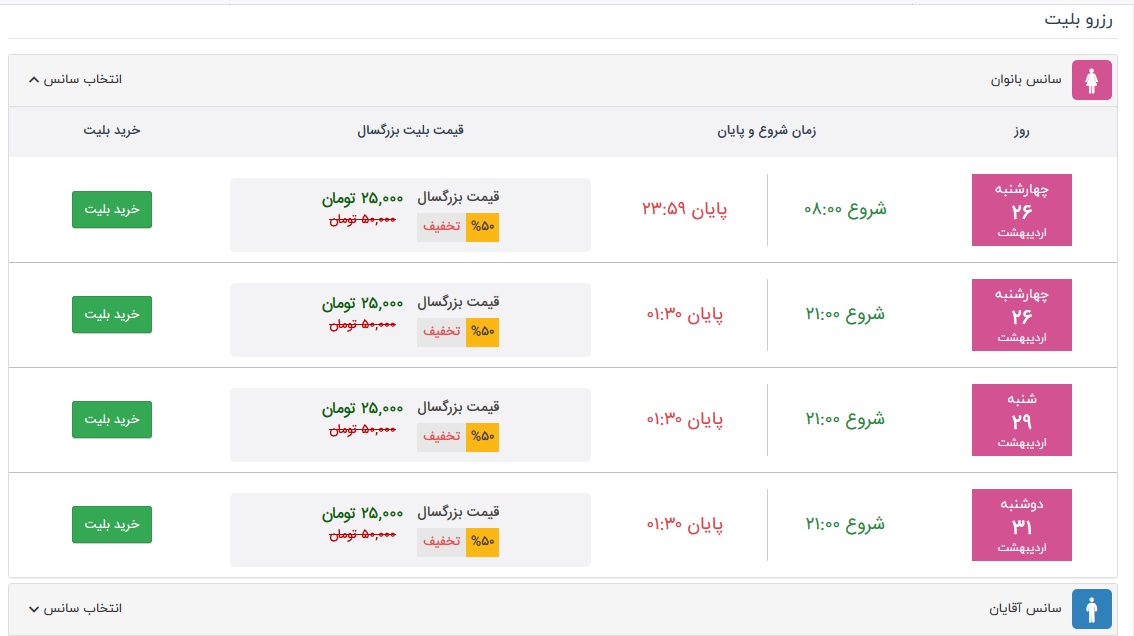The height and width of the screenshot is (636, 1134).
Task: Select the Monday 31 Ordibehesht date badge
Action: click(x=1021, y=525)
